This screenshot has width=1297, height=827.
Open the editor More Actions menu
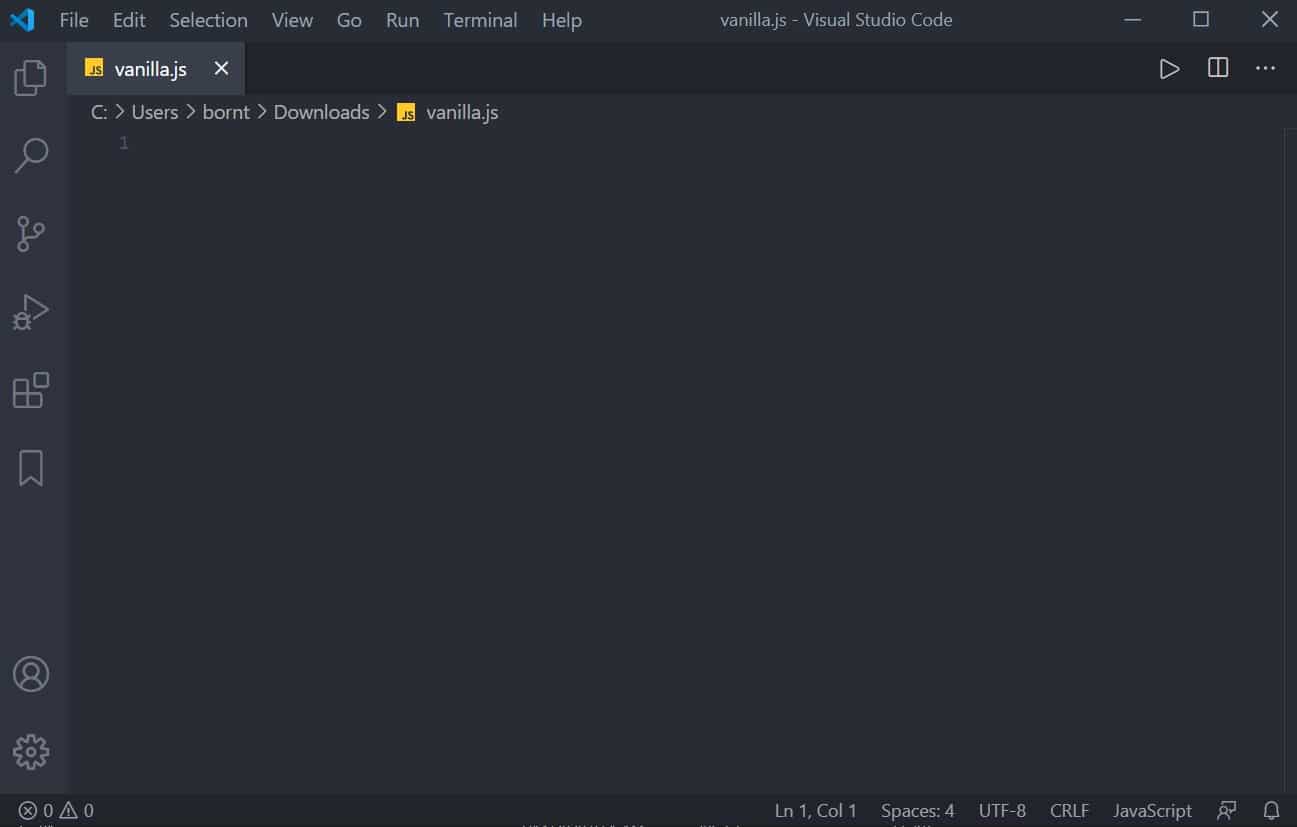tap(1265, 68)
